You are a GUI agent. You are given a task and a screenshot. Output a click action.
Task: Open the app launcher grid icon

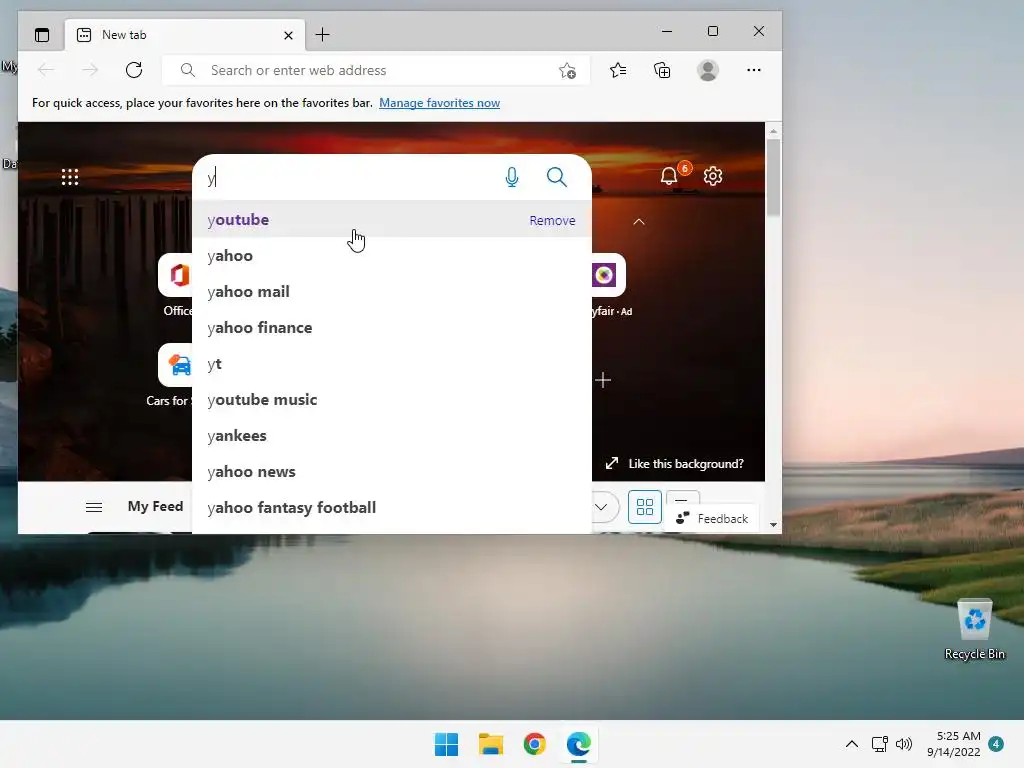70,177
